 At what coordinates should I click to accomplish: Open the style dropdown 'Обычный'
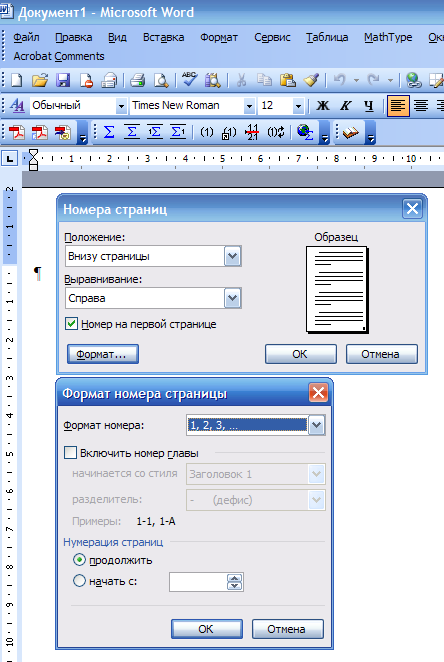[121, 106]
